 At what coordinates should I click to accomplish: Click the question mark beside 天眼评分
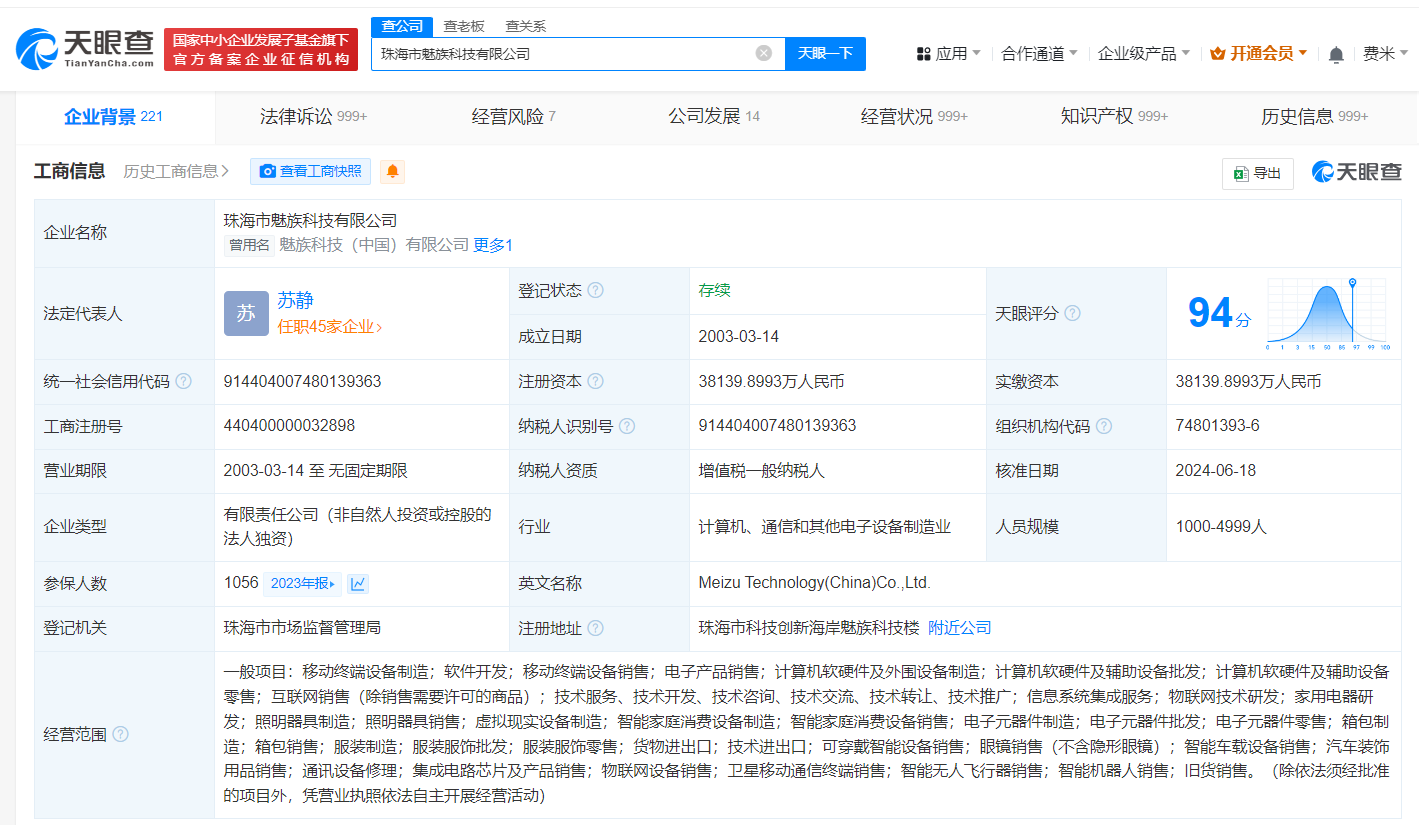point(1072,313)
